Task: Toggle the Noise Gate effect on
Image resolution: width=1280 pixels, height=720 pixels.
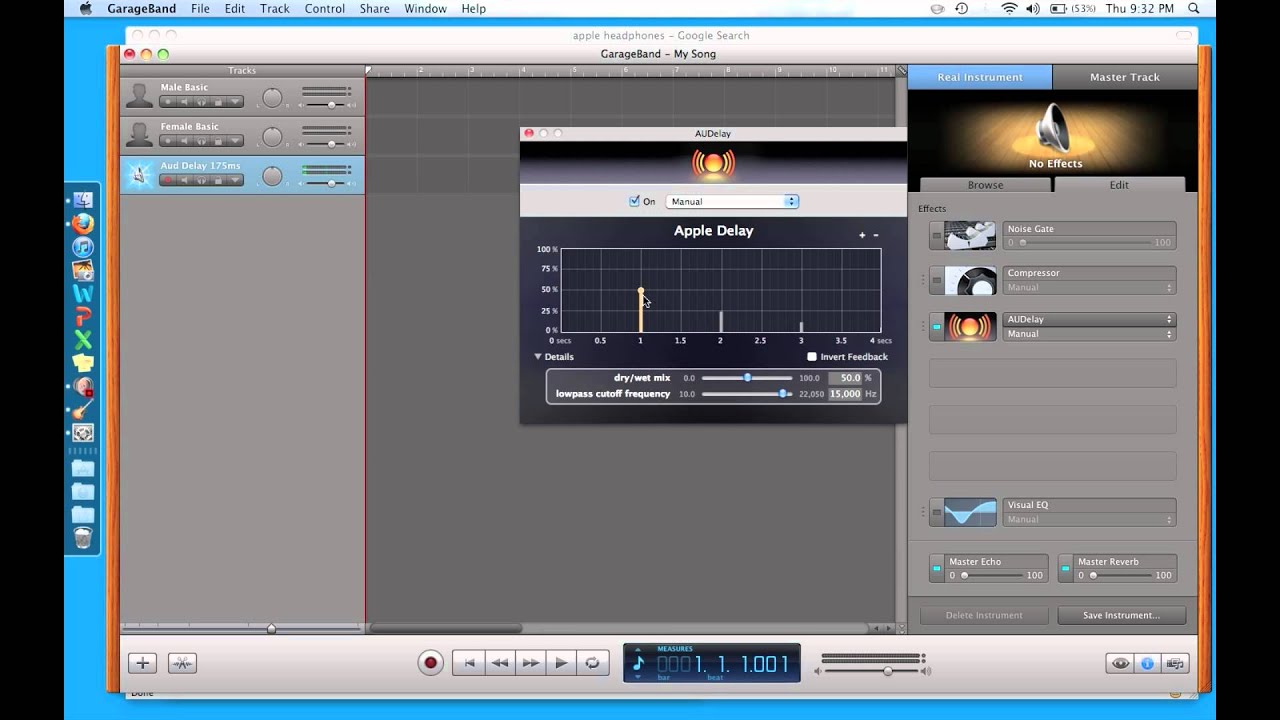Action: pos(937,236)
